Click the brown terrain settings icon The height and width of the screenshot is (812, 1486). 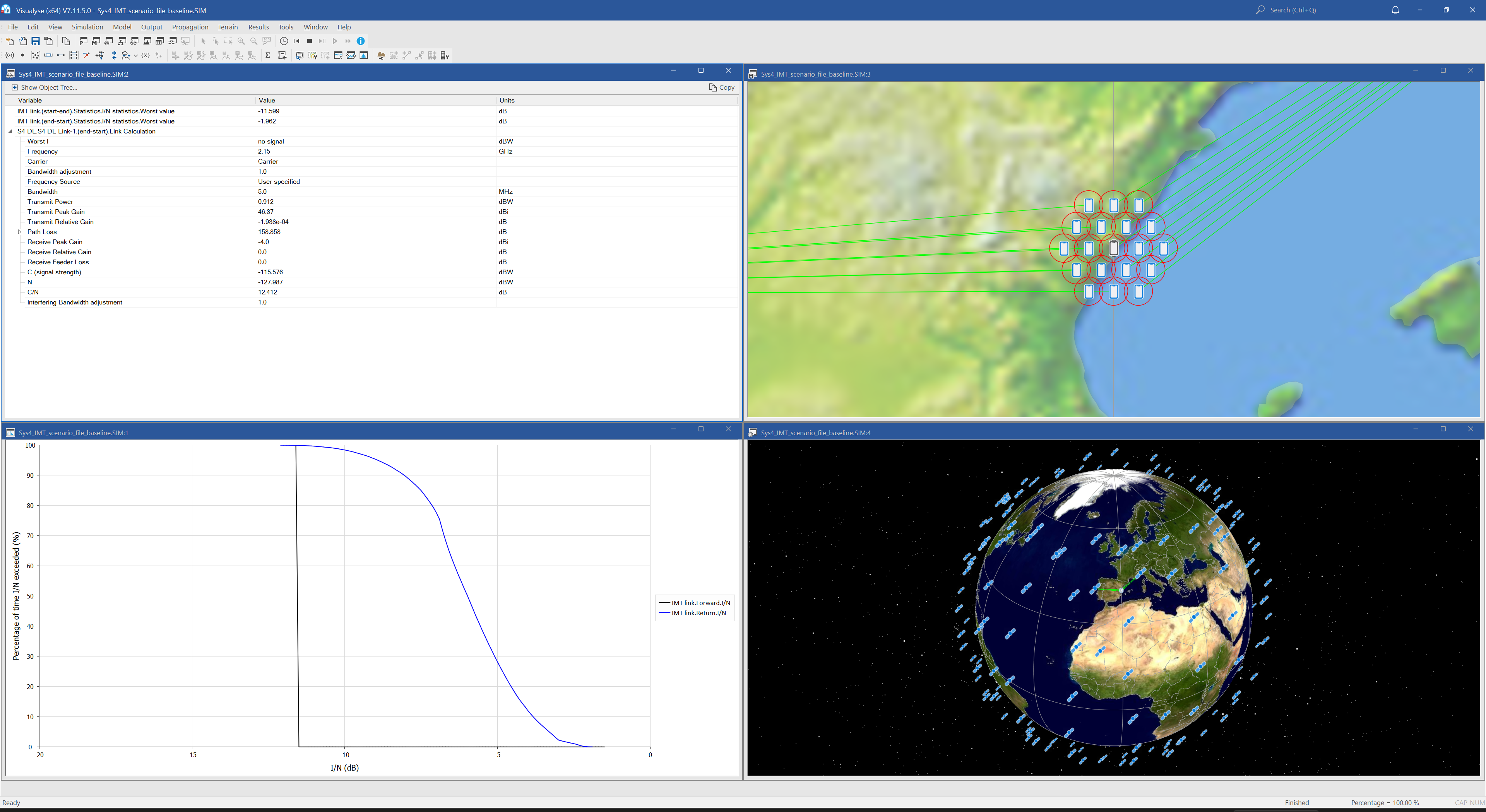(x=381, y=55)
